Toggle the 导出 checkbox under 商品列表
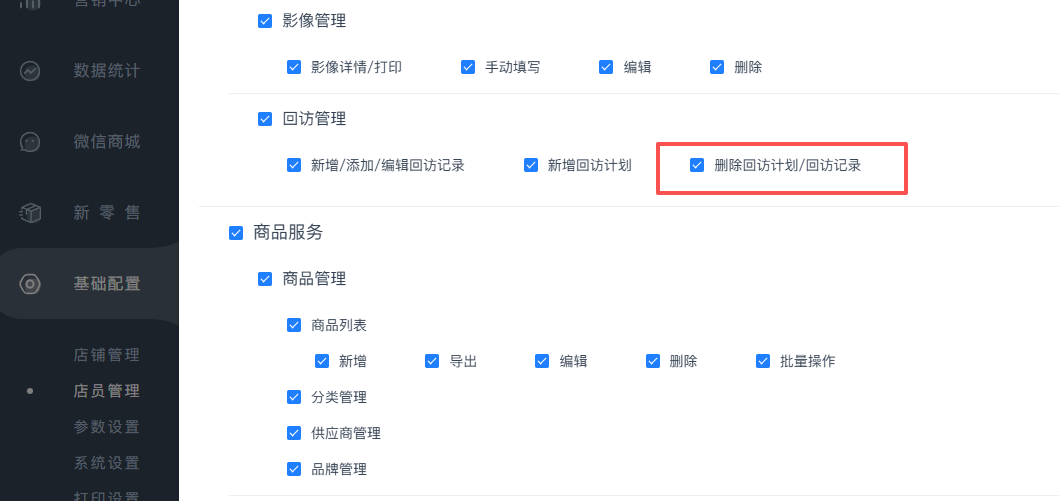1059x501 pixels. coord(432,361)
